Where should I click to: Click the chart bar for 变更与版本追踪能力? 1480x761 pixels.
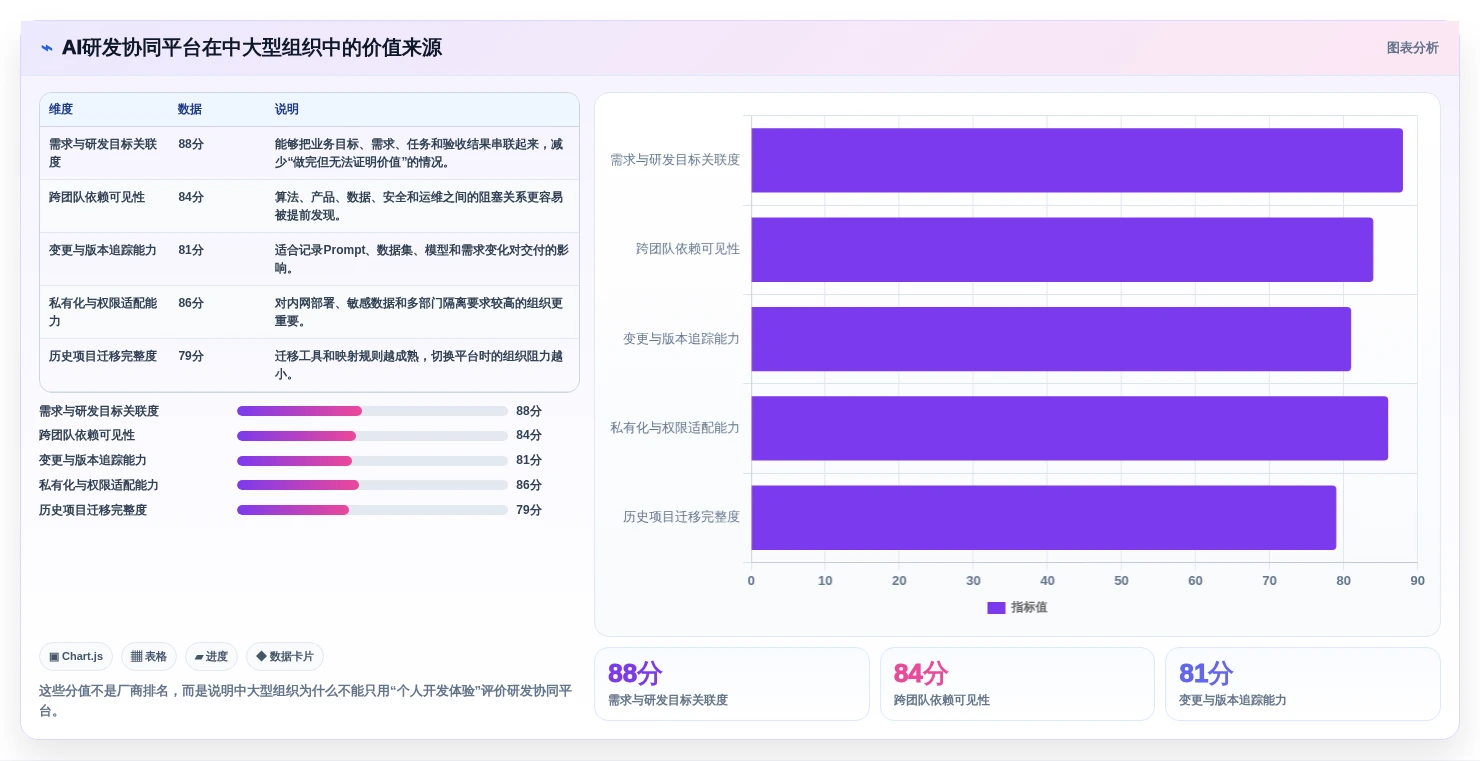1051,339
